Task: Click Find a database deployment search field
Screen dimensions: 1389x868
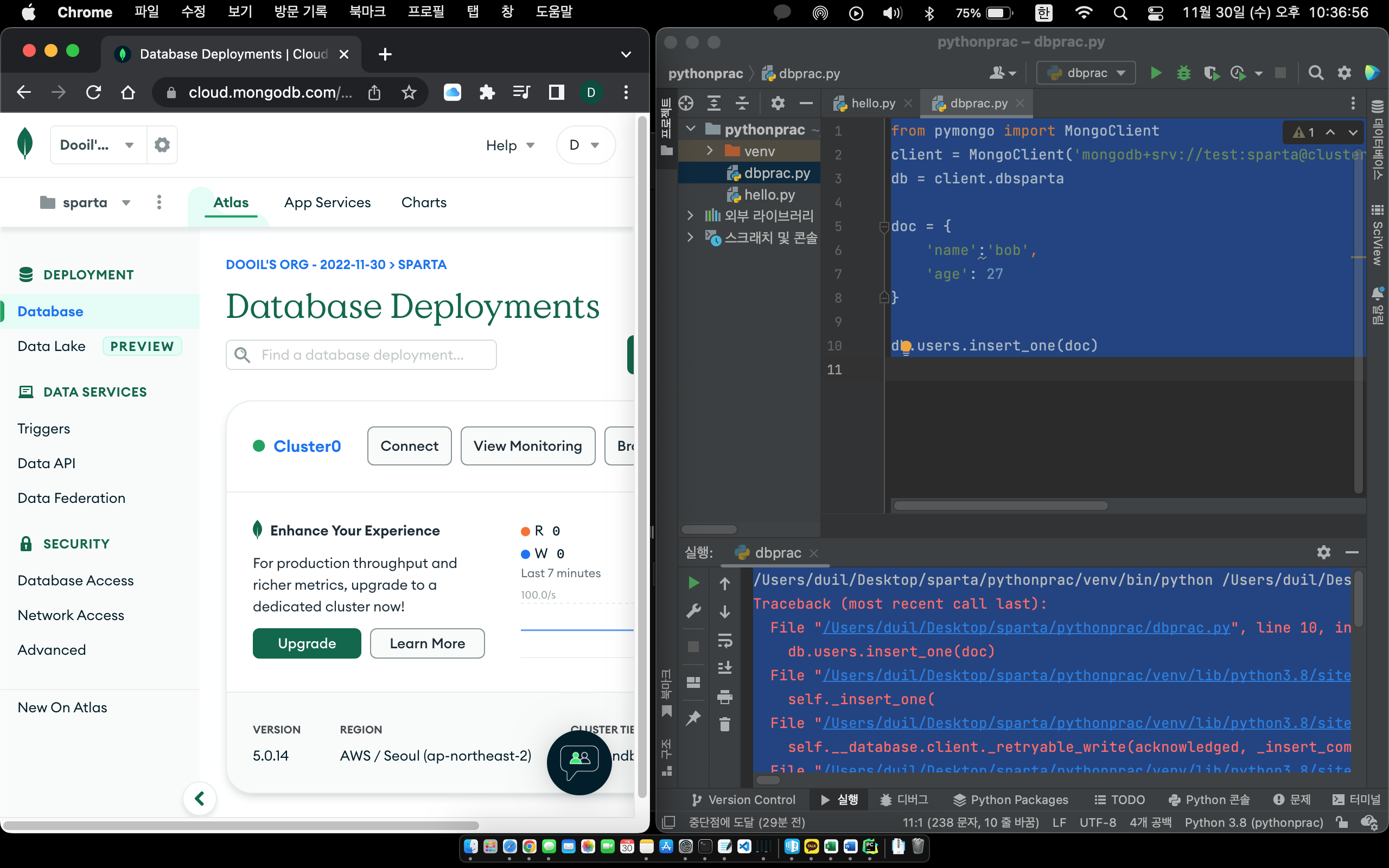Action: pyautogui.click(x=361, y=355)
